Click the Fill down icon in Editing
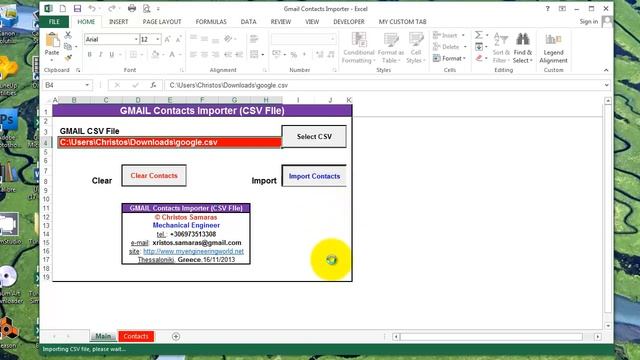Image resolution: width=640 pixels, height=360 pixels. pyautogui.click(x=479, y=47)
